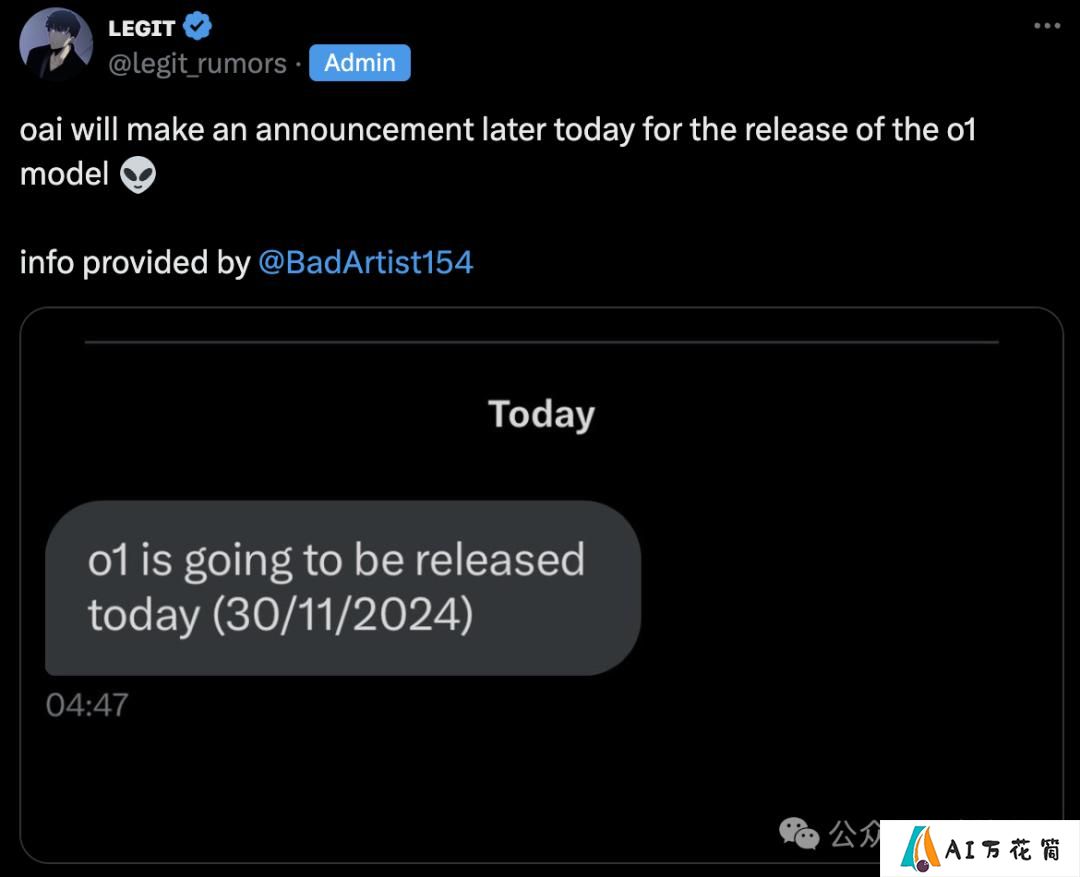Screen dimensions: 1080x877
Task: Click the Admin badge
Action: click(x=360, y=63)
